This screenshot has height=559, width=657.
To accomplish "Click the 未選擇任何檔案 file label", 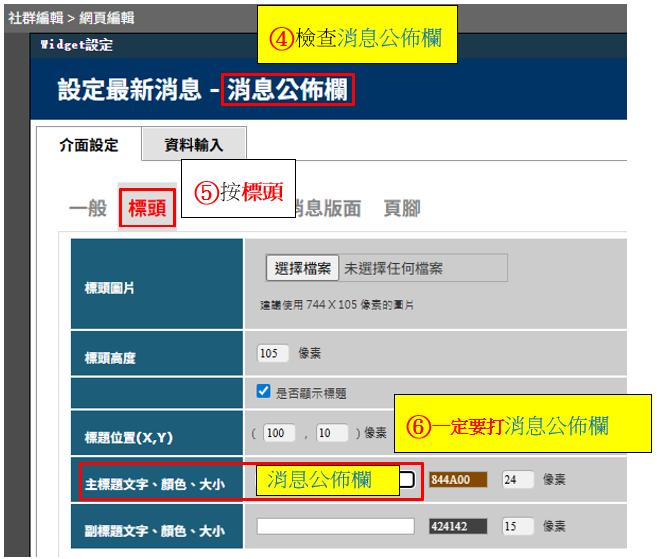I will [394, 268].
